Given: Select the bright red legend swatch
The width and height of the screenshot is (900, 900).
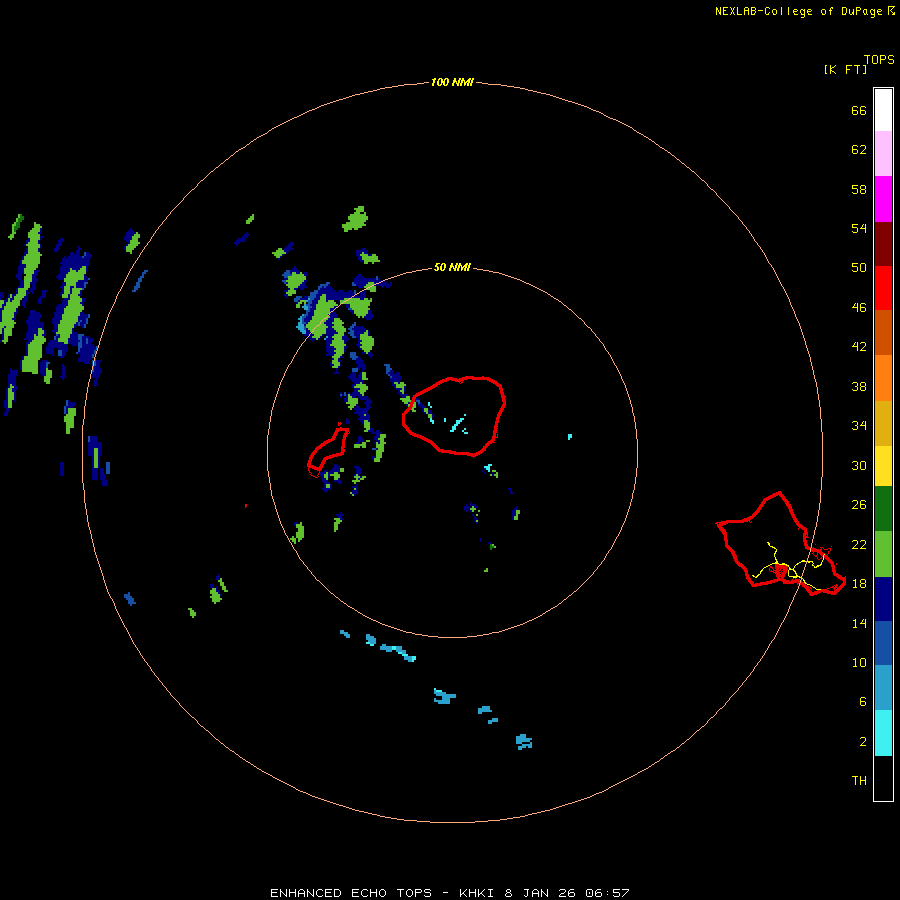Looking at the screenshot, I should (x=883, y=288).
